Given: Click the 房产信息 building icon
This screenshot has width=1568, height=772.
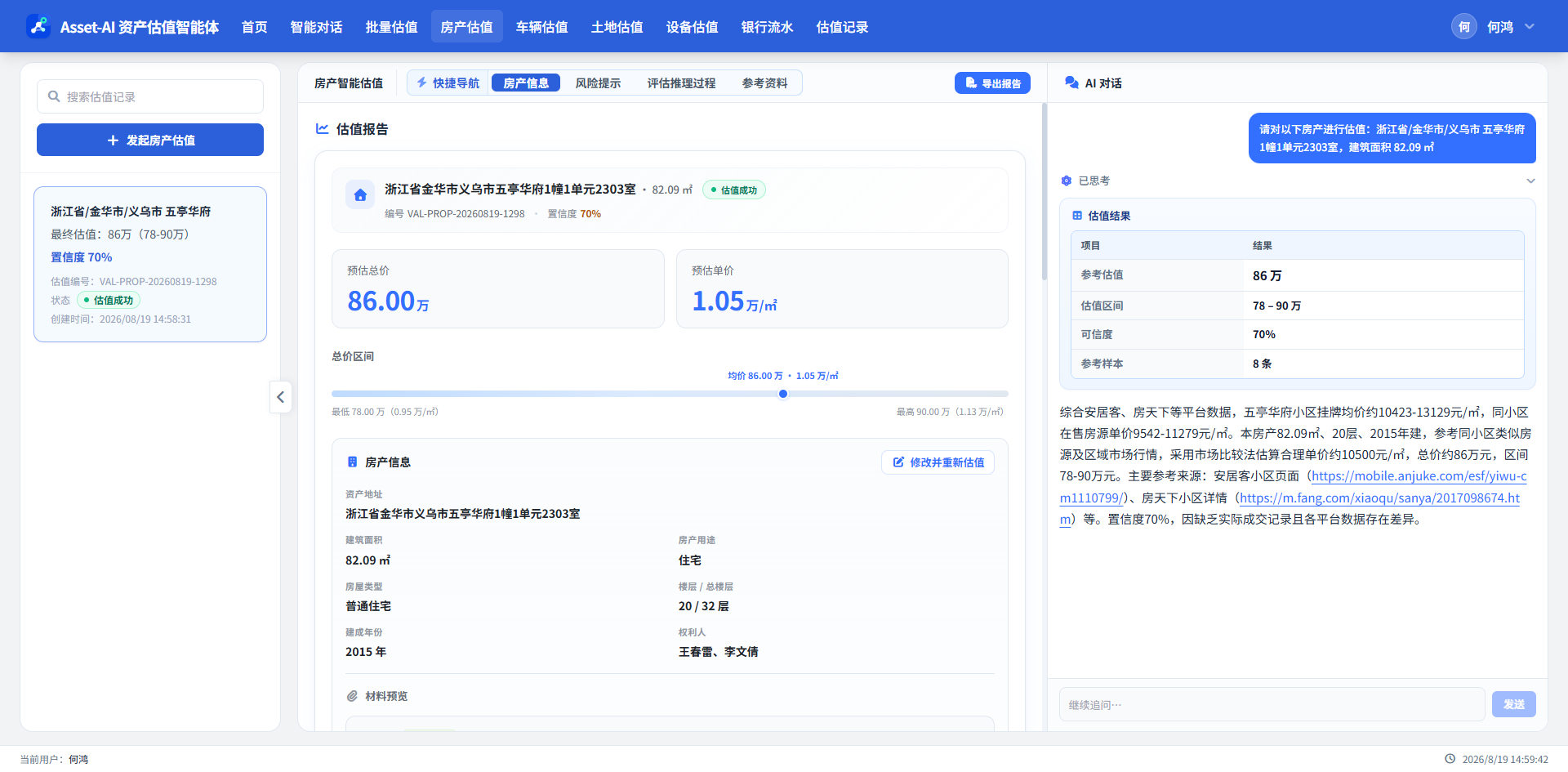Looking at the screenshot, I should tap(353, 462).
